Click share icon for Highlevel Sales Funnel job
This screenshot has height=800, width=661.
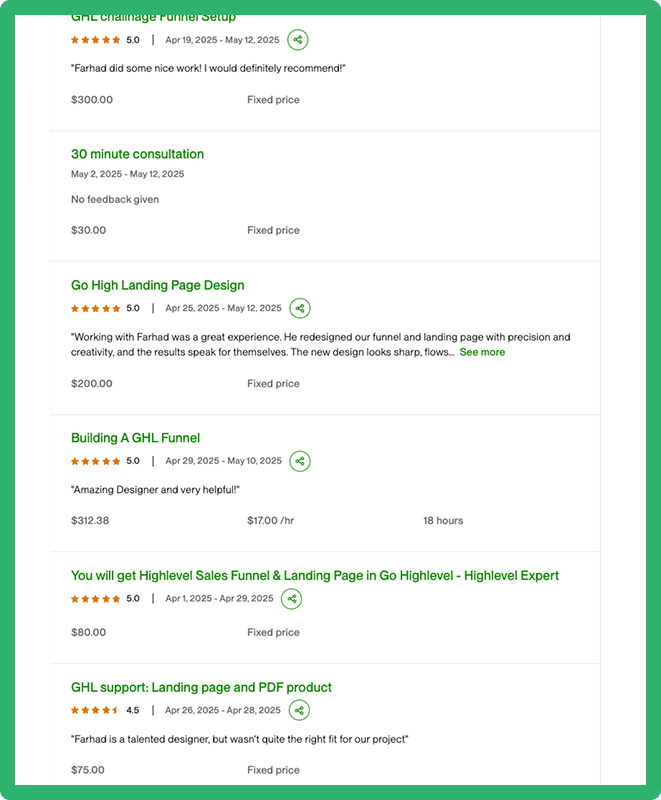(291, 599)
